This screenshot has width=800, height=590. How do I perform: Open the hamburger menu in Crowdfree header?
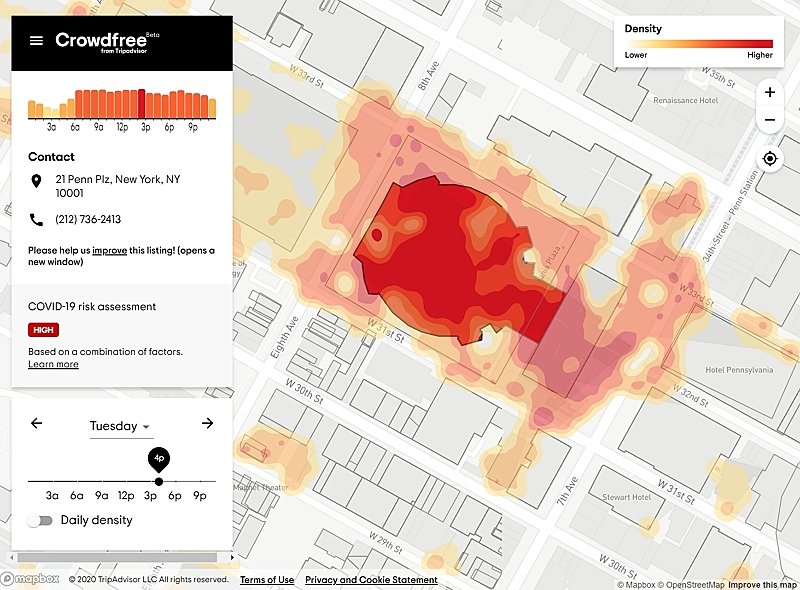coord(36,40)
